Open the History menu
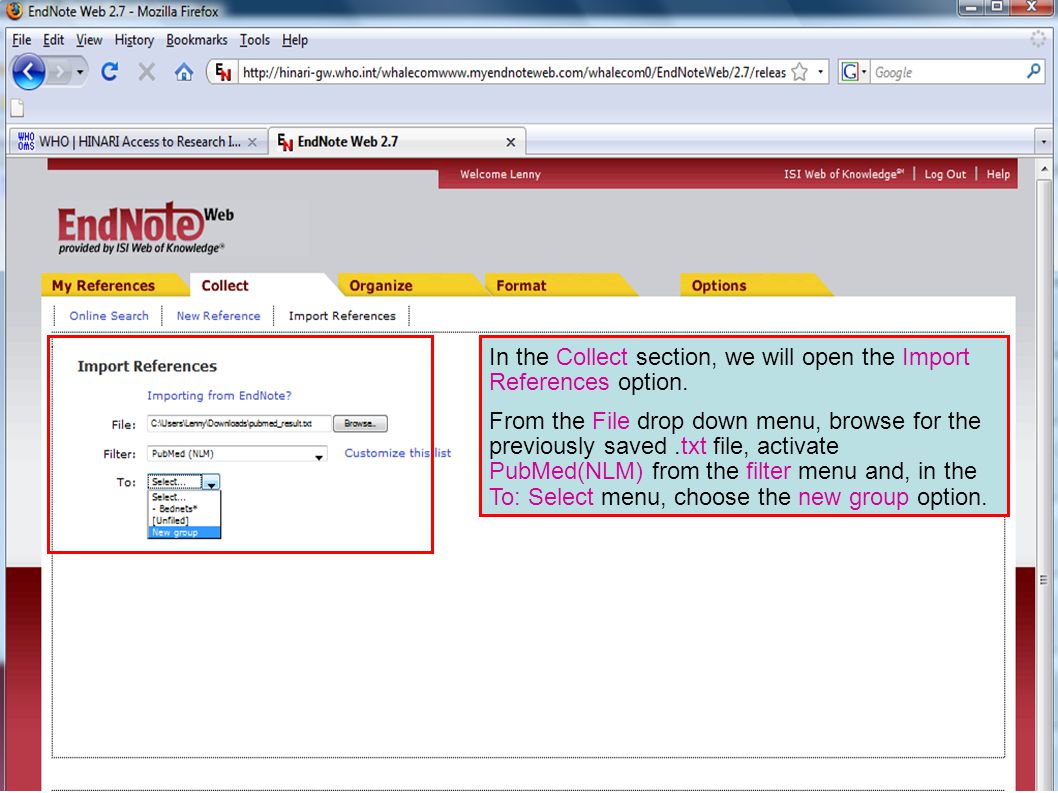The width and height of the screenshot is (1058, 793). pyautogui.click(x=134, y=40)
